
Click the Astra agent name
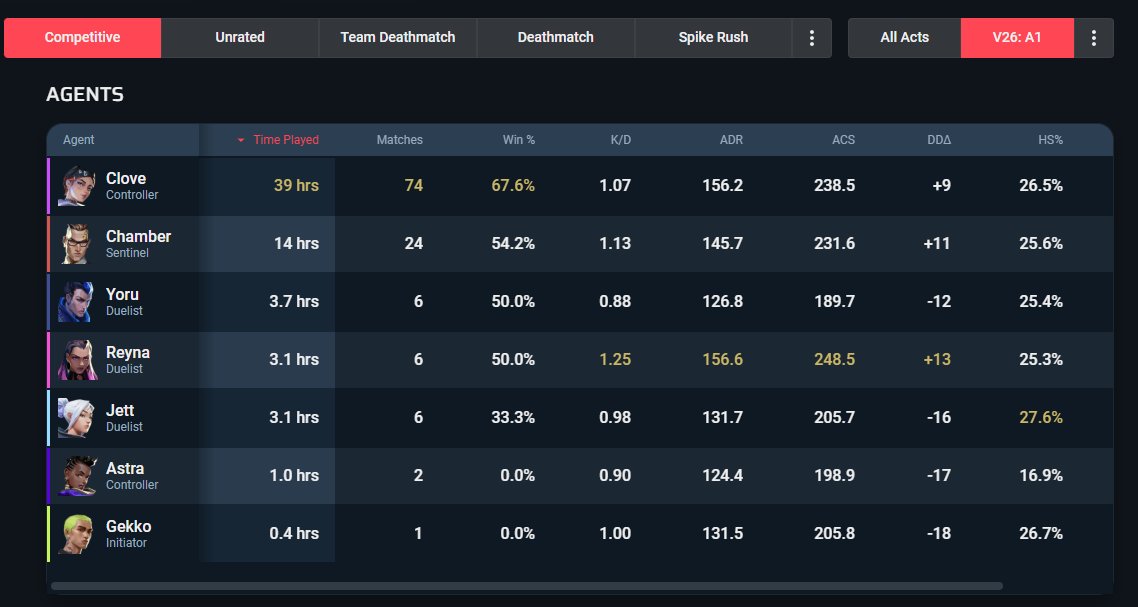tap(125, 469)
